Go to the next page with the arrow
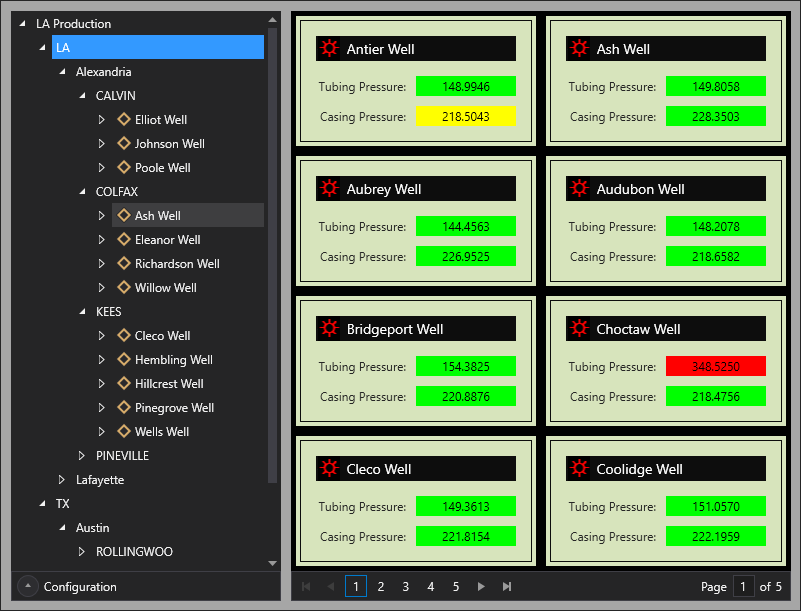Viewport: 801px width, 611px height. 481,586
